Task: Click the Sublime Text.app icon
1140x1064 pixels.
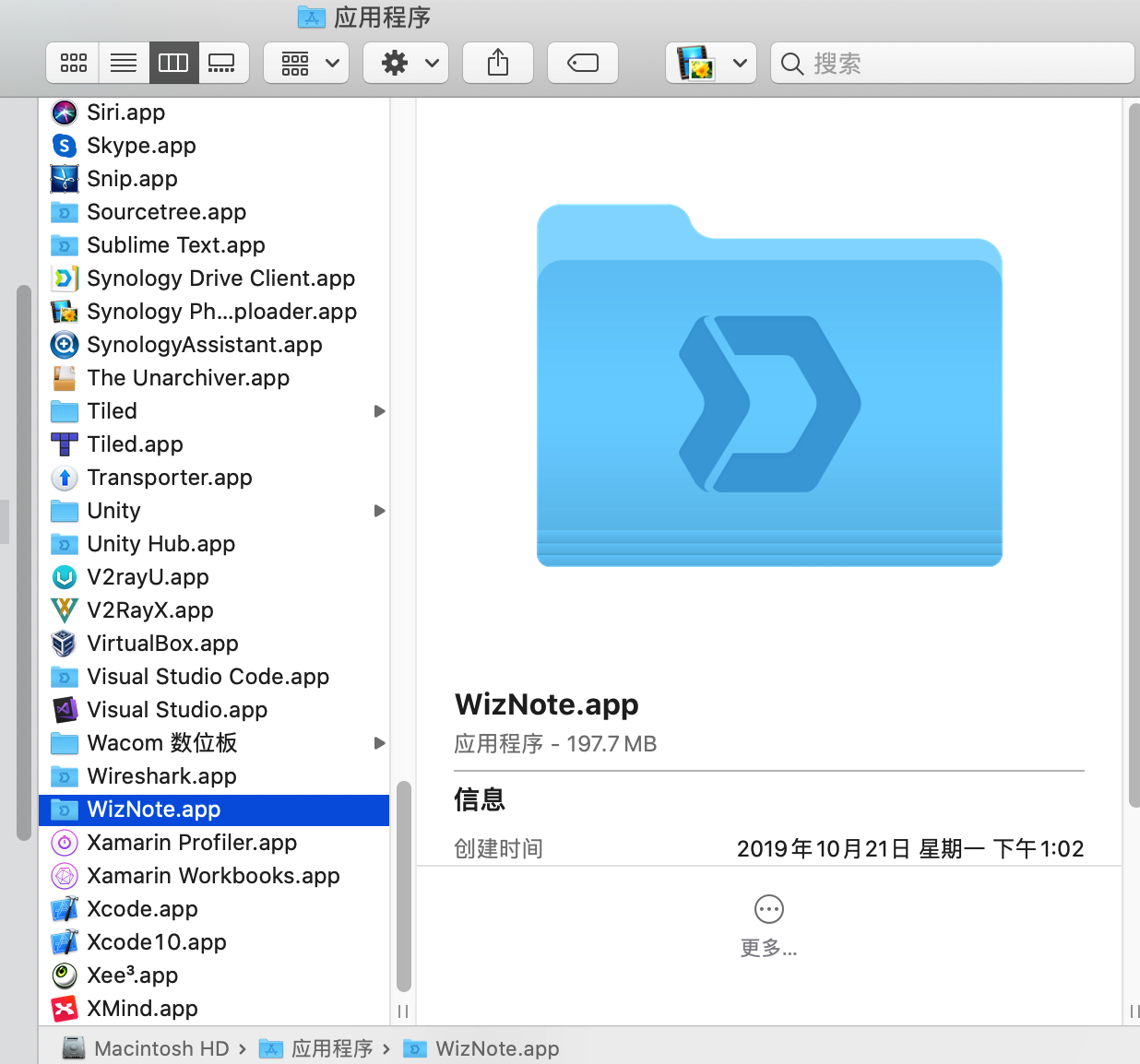Action: [63, 245]
